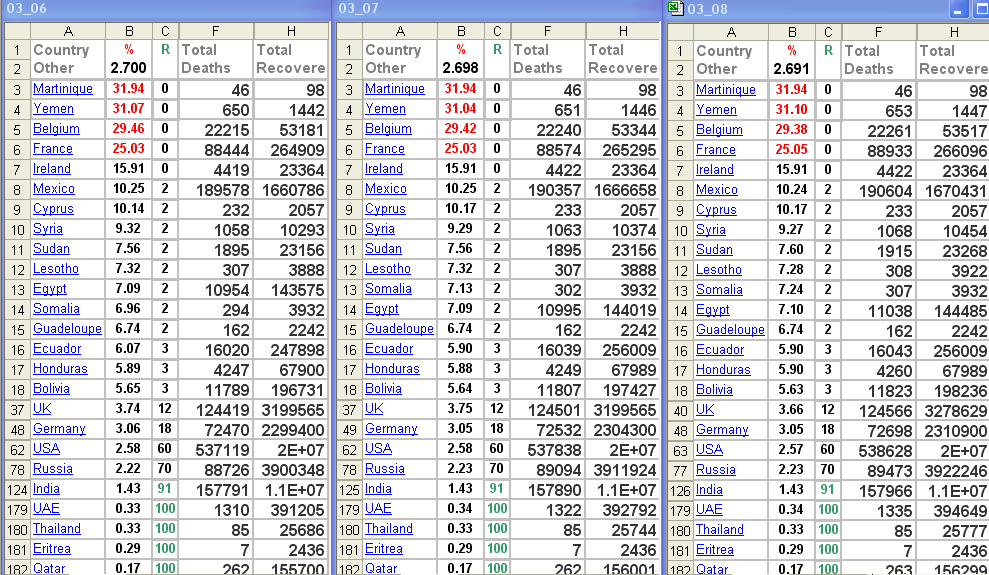The height and width of the screenshot is (575, 989).
Task: Click the Qatar link in window 03_06
Action: (49, 568)
